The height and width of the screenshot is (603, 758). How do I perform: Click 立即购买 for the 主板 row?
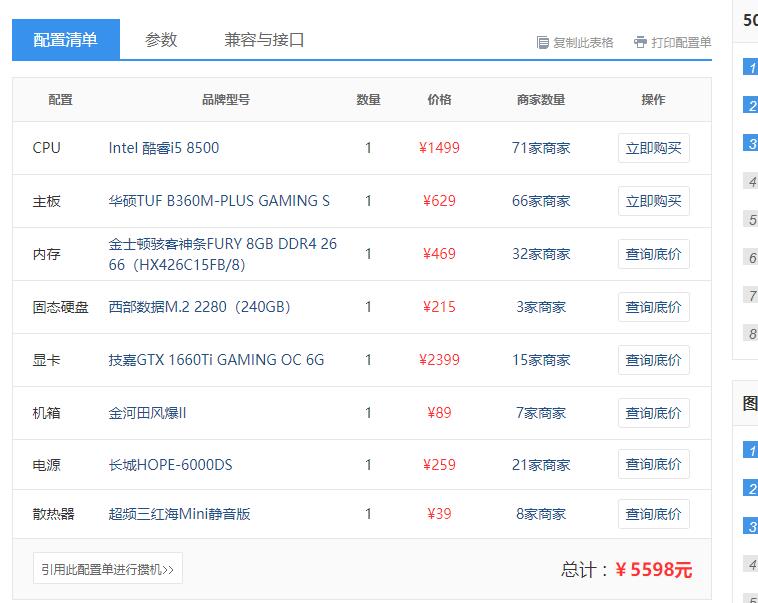(654, 201)
